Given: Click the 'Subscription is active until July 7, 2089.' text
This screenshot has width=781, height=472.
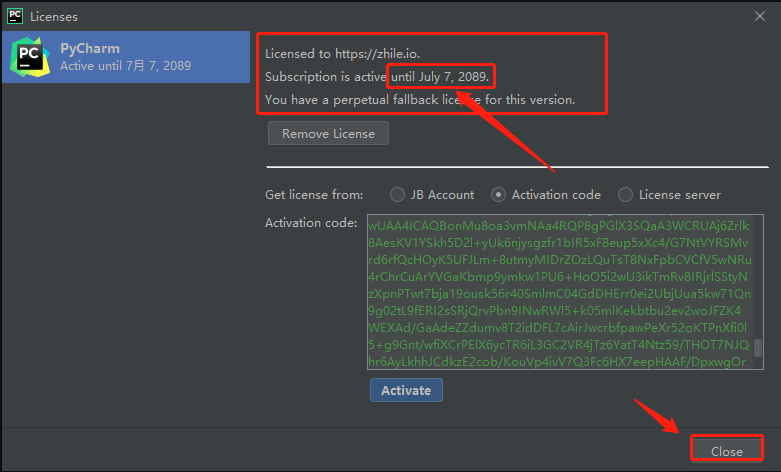Looking at the screenshot, I should click(377, 77).
